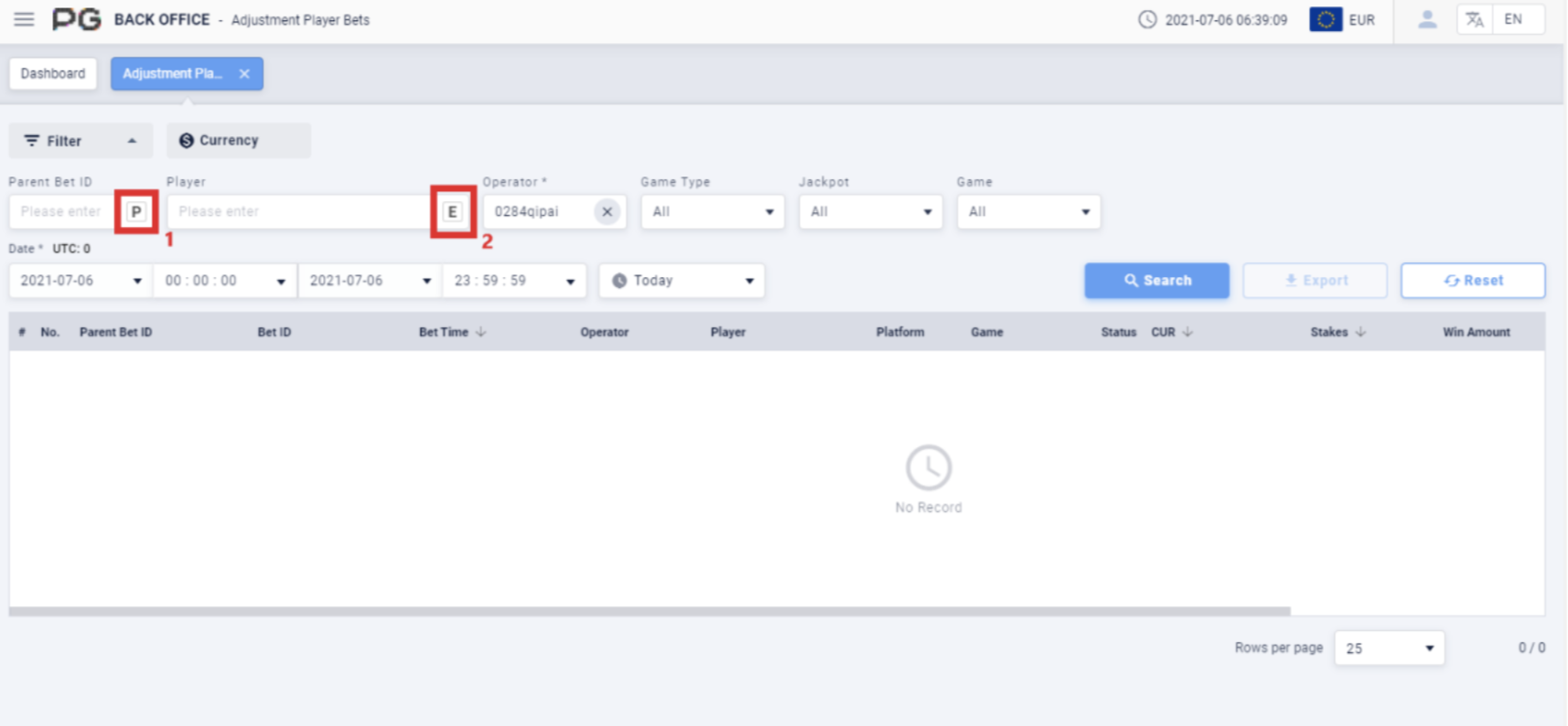Switch to the Dashboard tab
The height and width of the screenshot is (726, 1568).
pos(53,74)
